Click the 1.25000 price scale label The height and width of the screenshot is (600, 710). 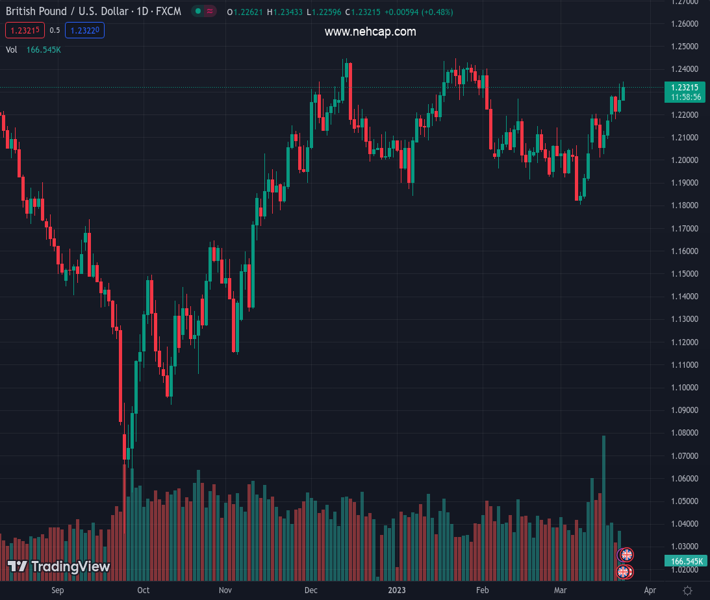pyautogui.click(x=685, y=46)
